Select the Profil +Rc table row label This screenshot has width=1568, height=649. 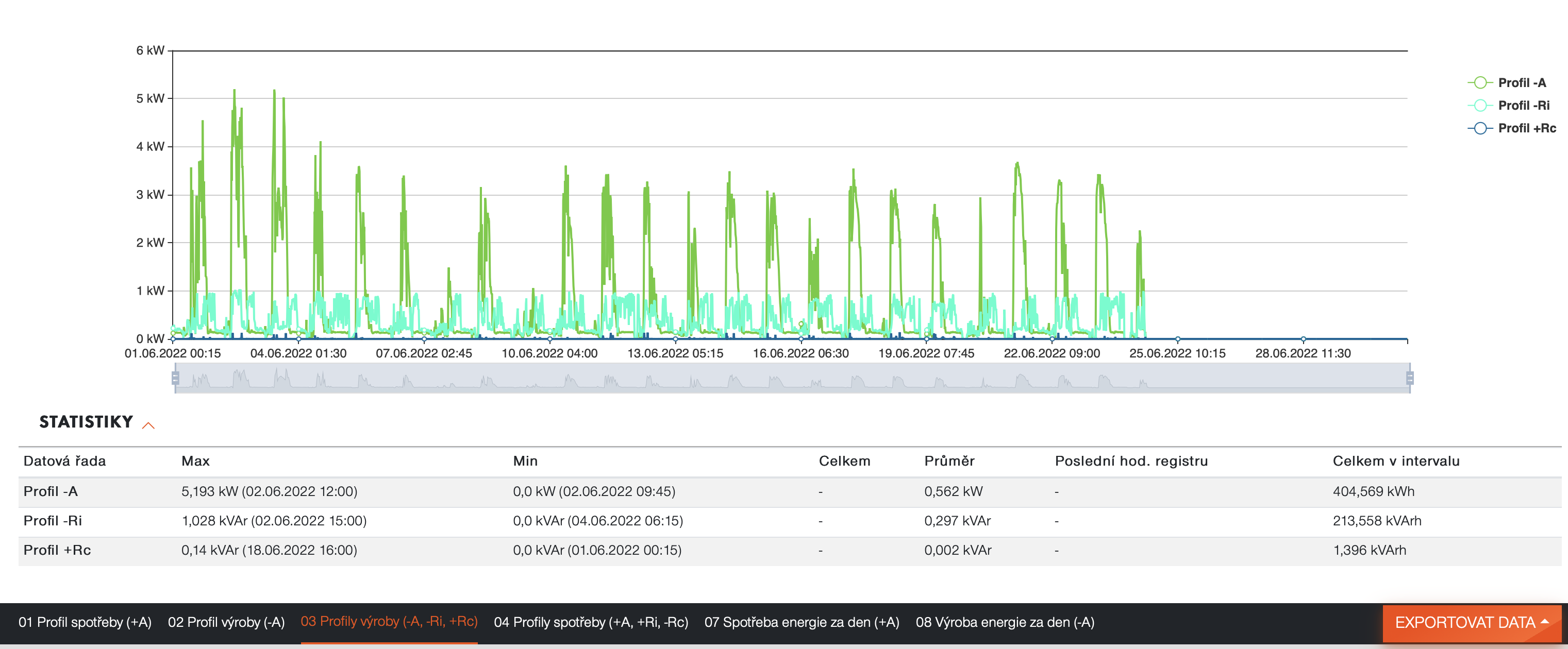tap(57, 550)
